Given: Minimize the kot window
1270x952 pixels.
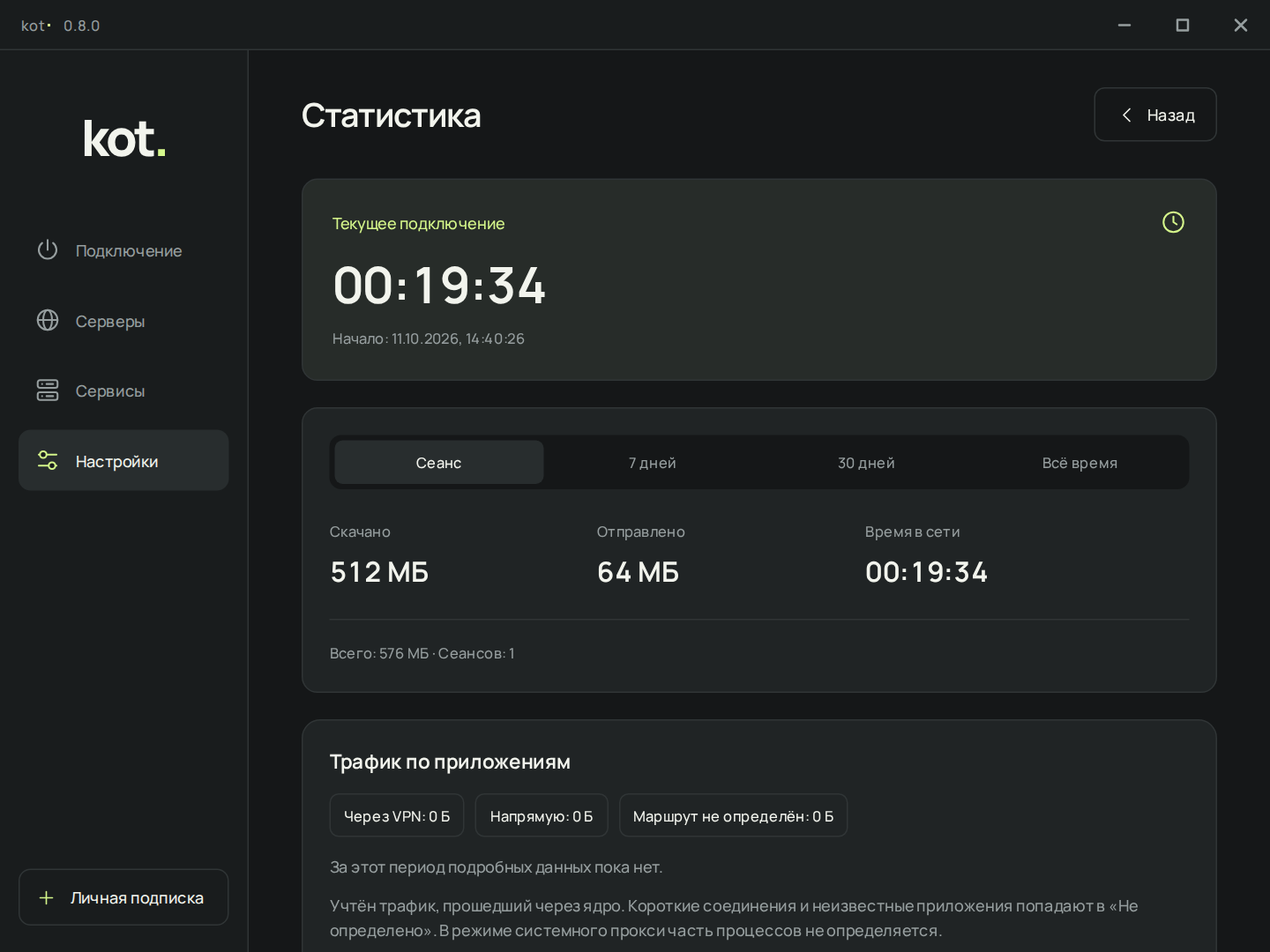Looking at the screenshot, I should point(1124,25).
